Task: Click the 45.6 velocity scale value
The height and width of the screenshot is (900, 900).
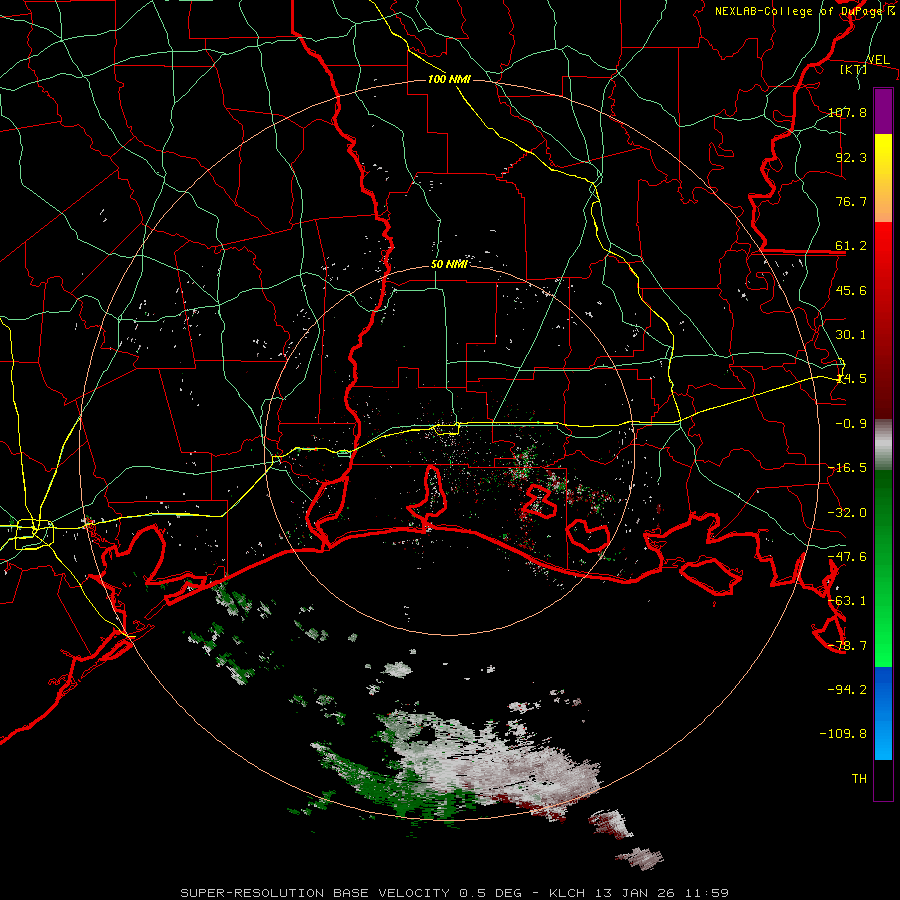Action: [x=851, y=290]
